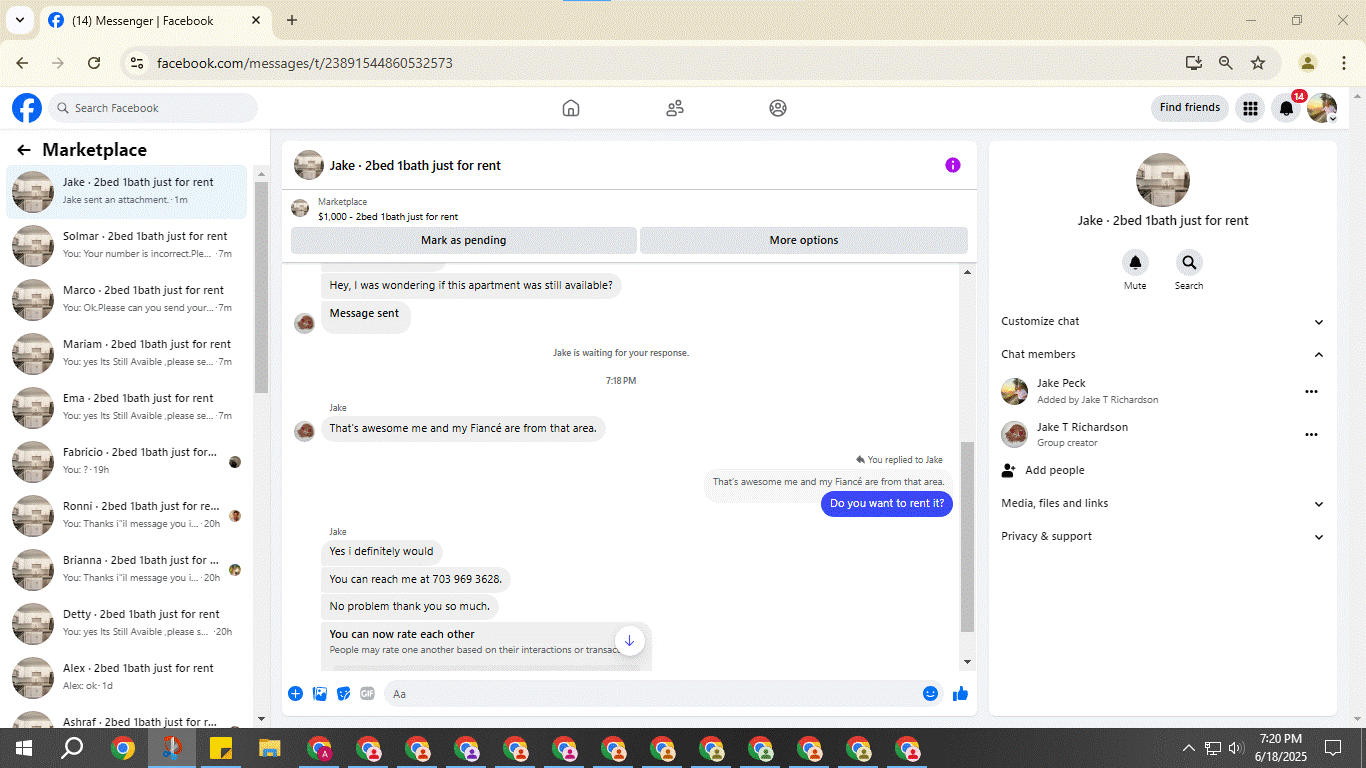Image resolution: width=1366 pixels, height=768 pixels.
Task: Click message 'You can reach me at 703 969 3628.'
Action: 416,579
